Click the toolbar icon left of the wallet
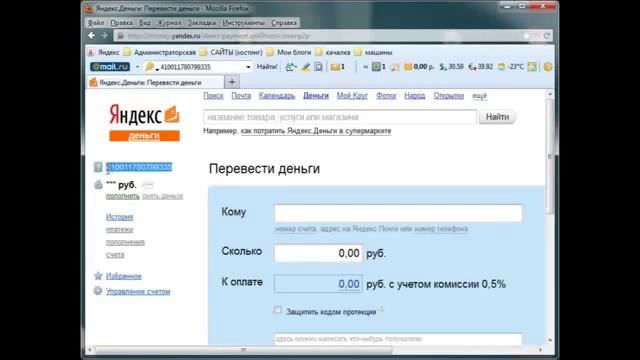The width and height of the screenshot is (640, 360). 395,67
